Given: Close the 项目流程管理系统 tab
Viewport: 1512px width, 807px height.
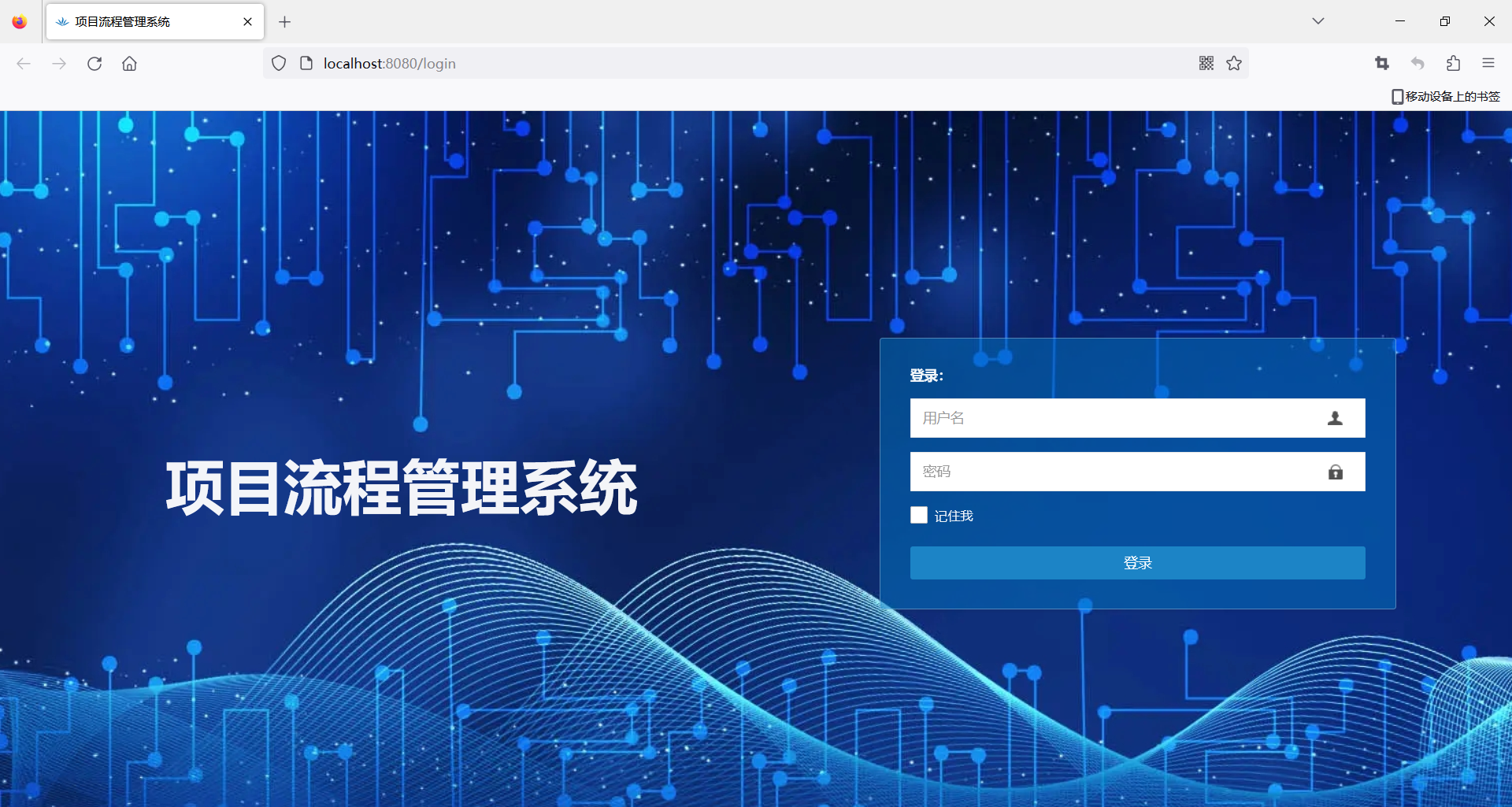Looking at the screenshot, I should [247, 21].
